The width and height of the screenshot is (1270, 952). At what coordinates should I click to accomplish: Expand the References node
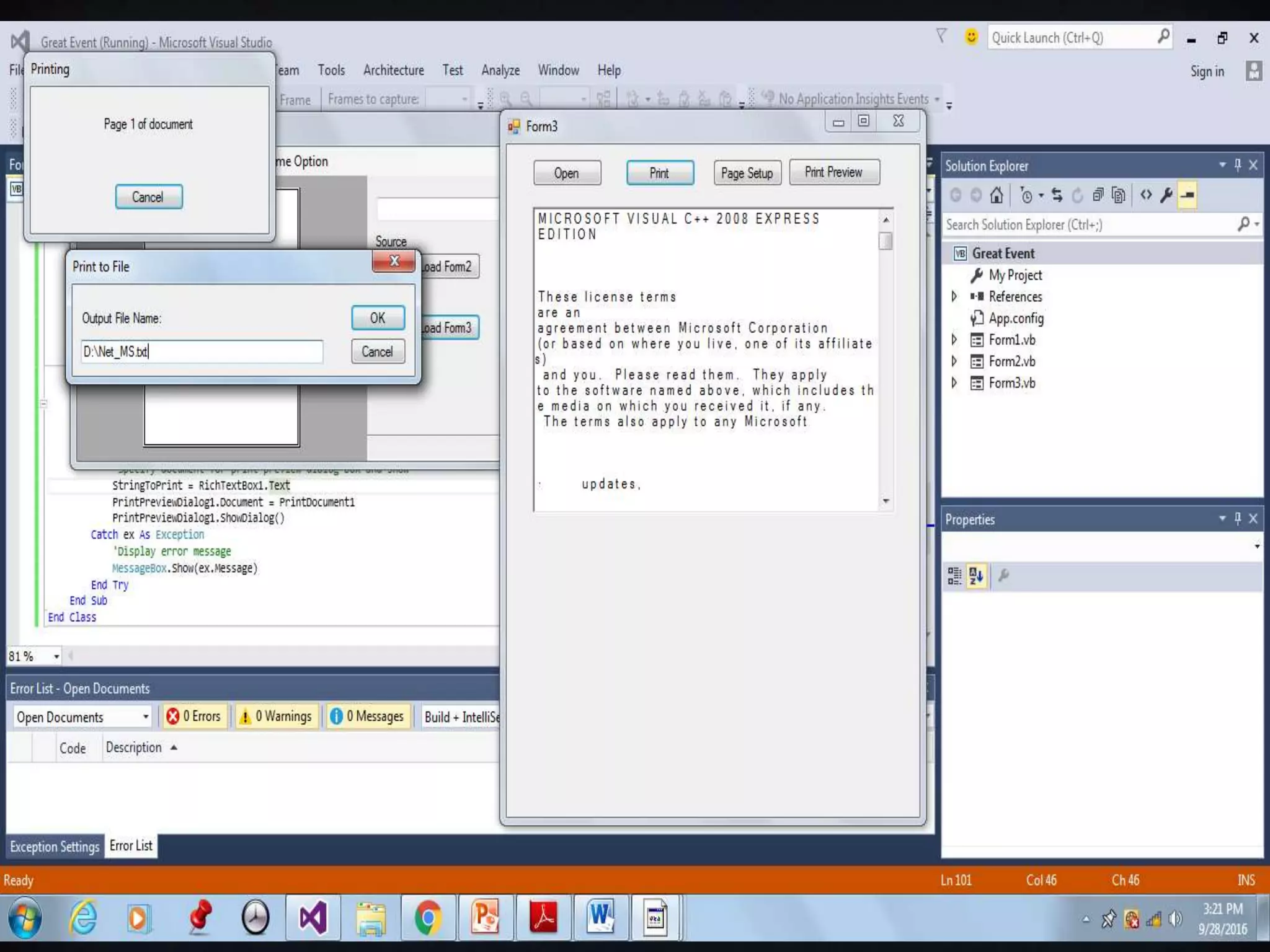tap(954, 296)
